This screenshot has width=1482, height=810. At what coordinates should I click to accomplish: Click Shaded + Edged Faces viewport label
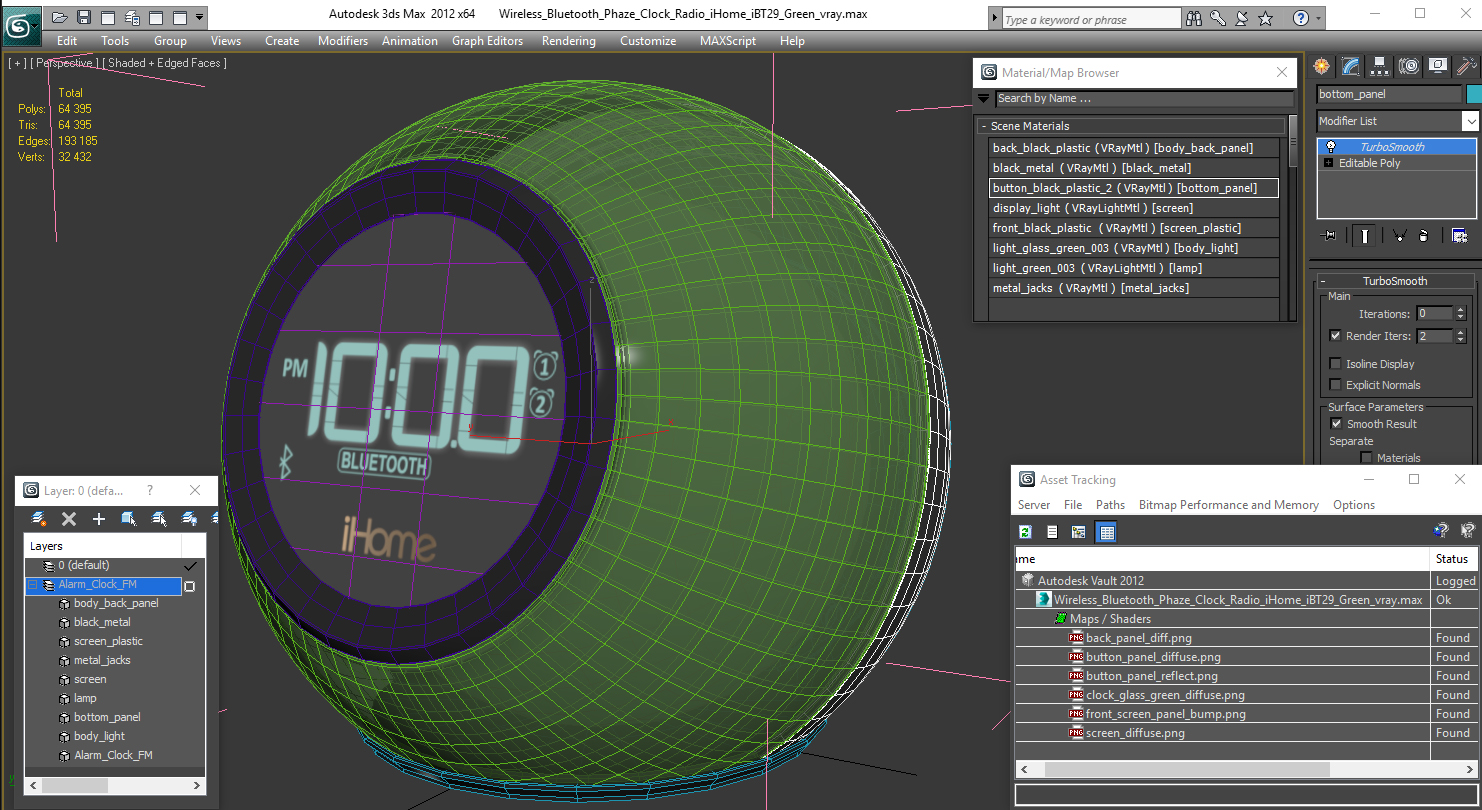point(167,63)
